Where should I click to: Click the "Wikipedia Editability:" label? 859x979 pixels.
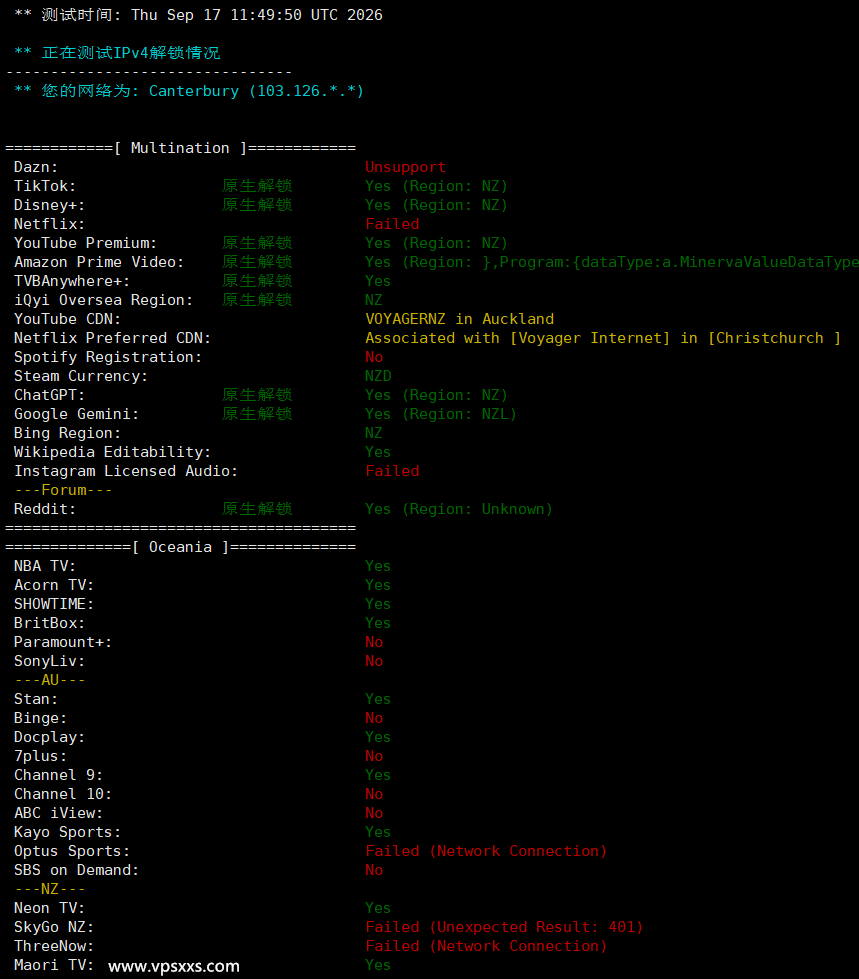coord(112,452)
